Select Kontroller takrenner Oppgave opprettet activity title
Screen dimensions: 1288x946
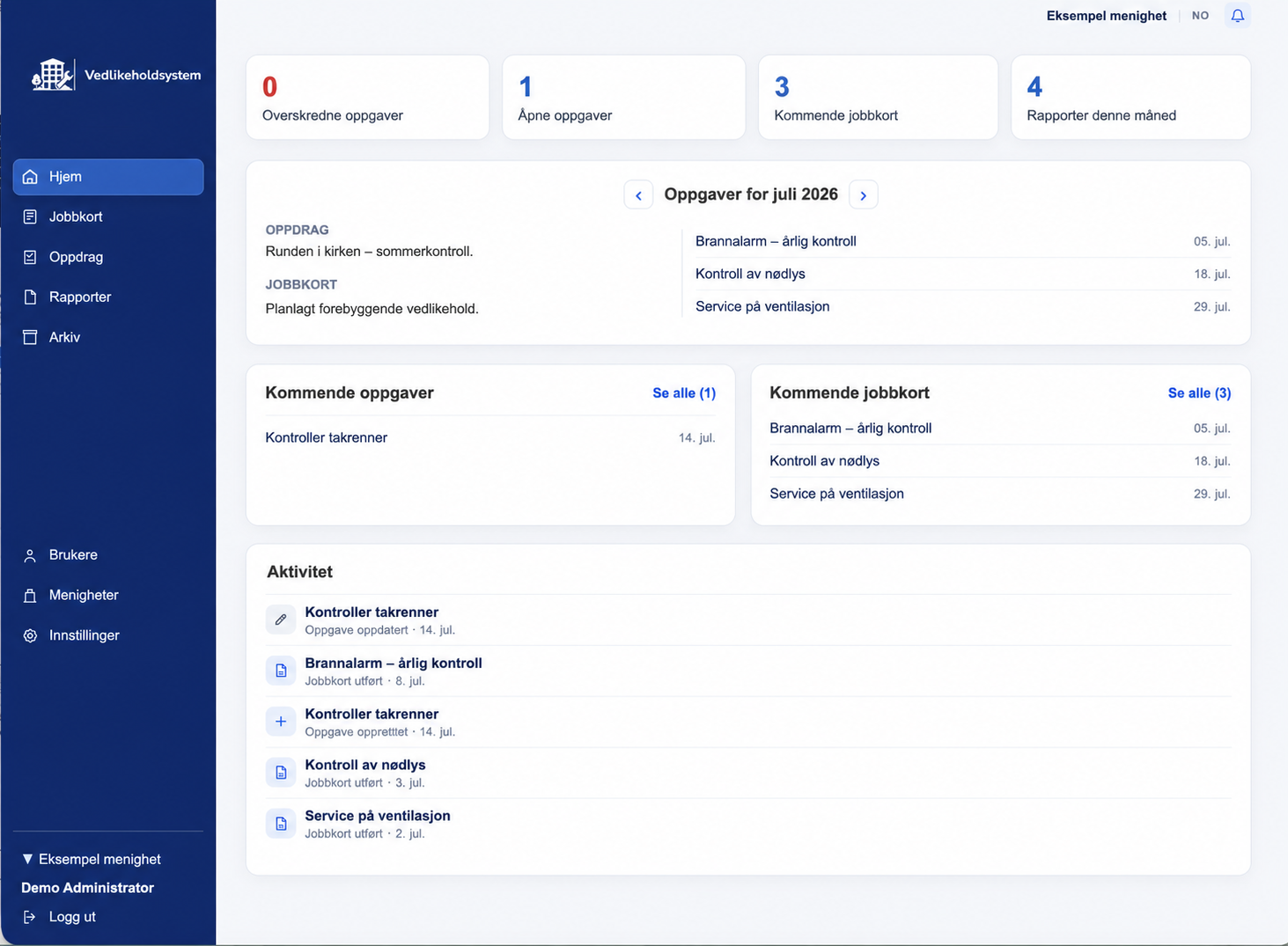pos(372,715)
